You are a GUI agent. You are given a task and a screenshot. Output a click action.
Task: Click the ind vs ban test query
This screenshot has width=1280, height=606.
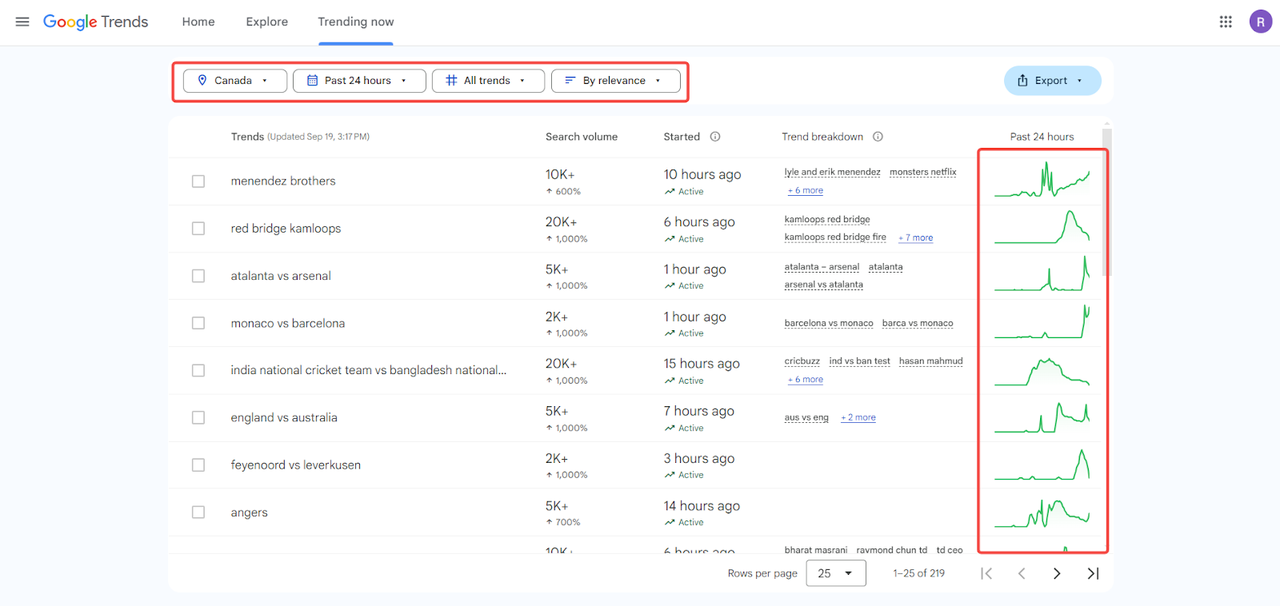coord(860,361)
